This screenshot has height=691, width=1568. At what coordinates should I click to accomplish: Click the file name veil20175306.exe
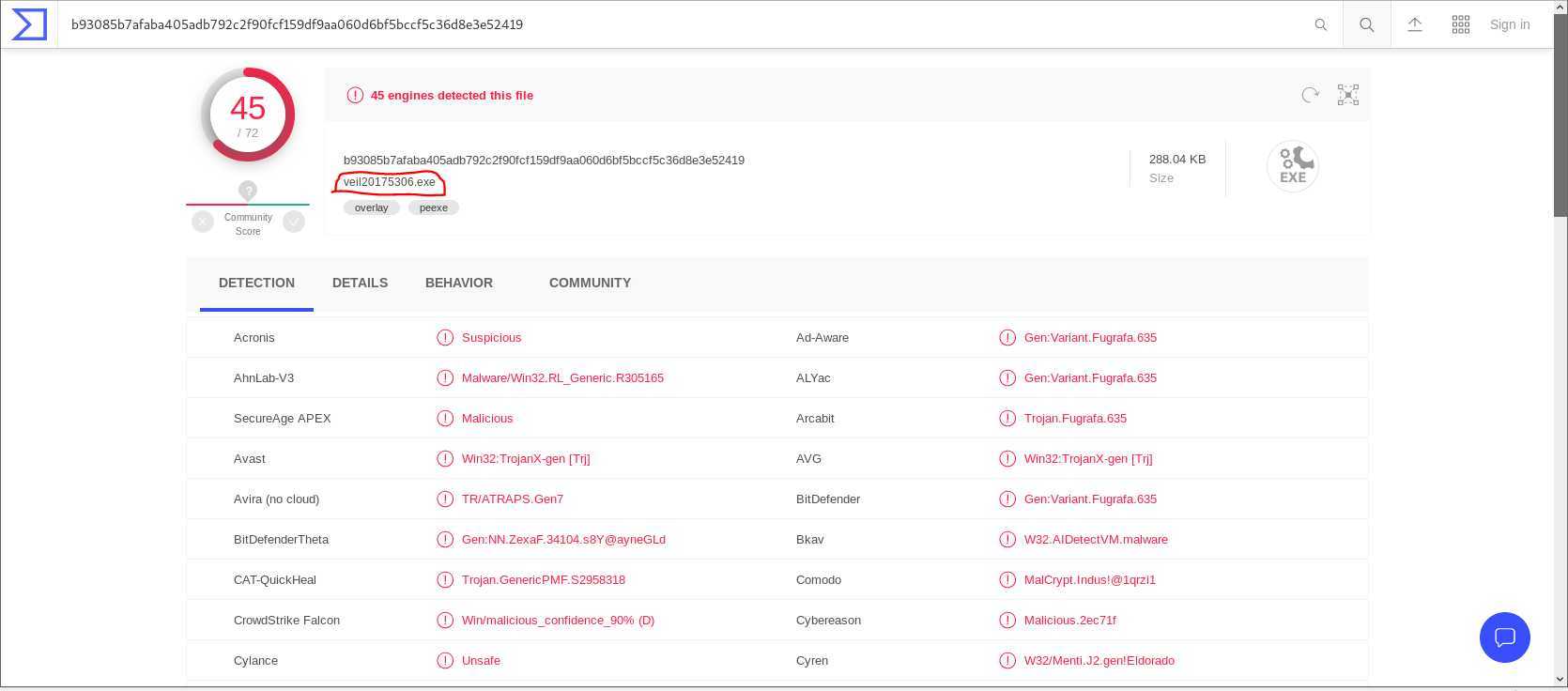pyautogui.click(x=390, y=182)
